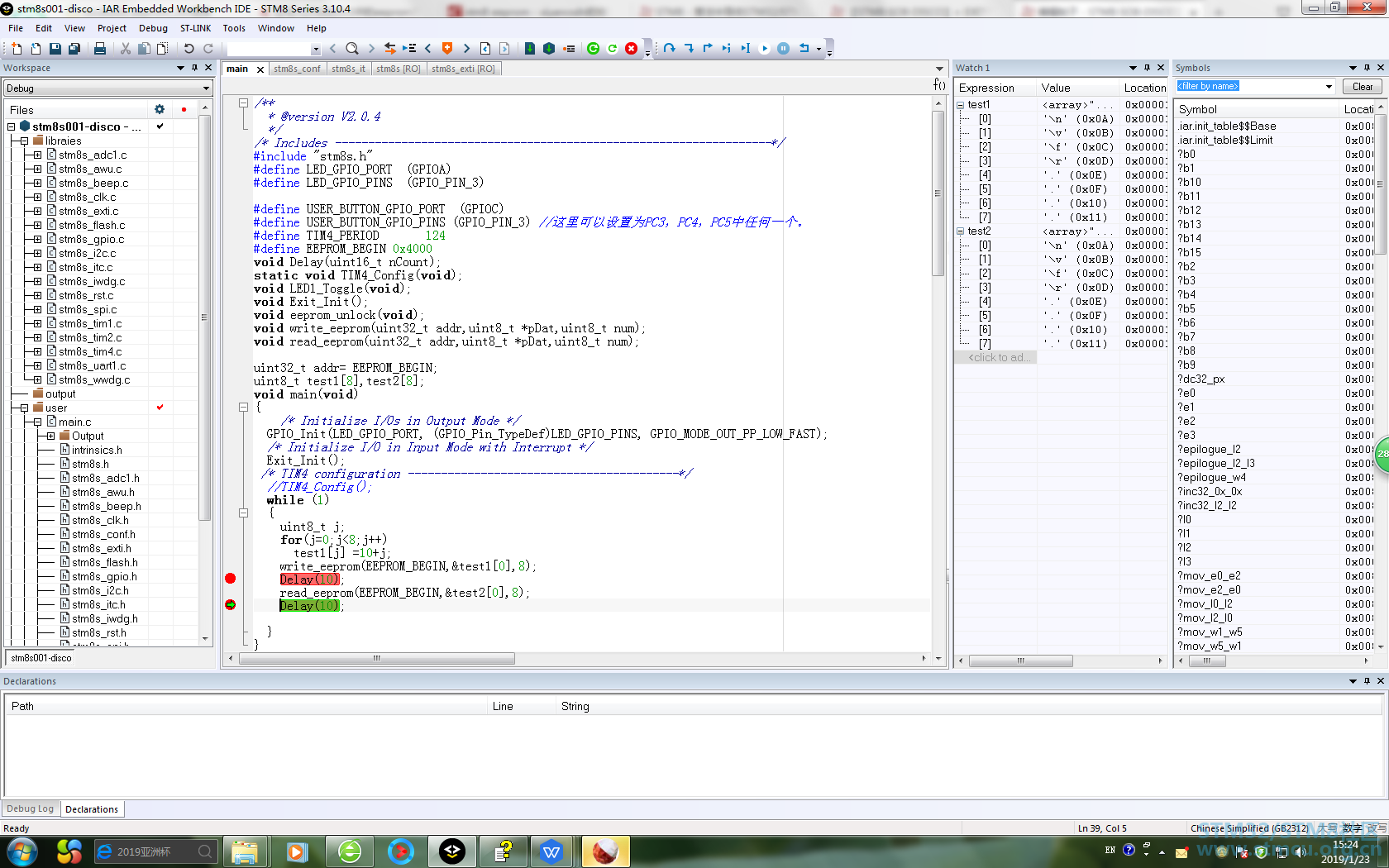Screen dimensions: 1389x868
Task: Collapse the test1 array in Watch
Action: click(961, 105)
